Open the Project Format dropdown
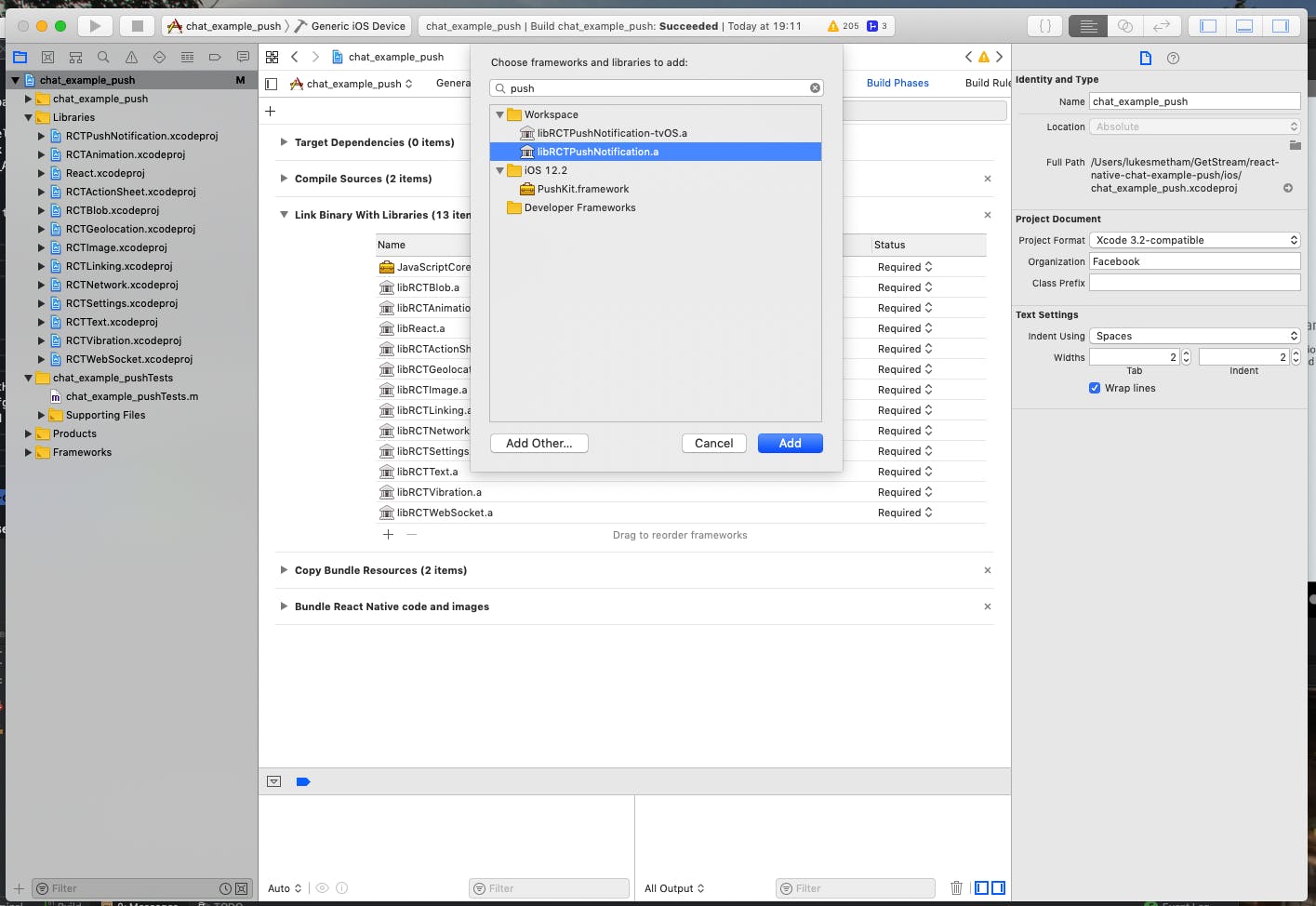1316x906 pixels. [1194, 241]
